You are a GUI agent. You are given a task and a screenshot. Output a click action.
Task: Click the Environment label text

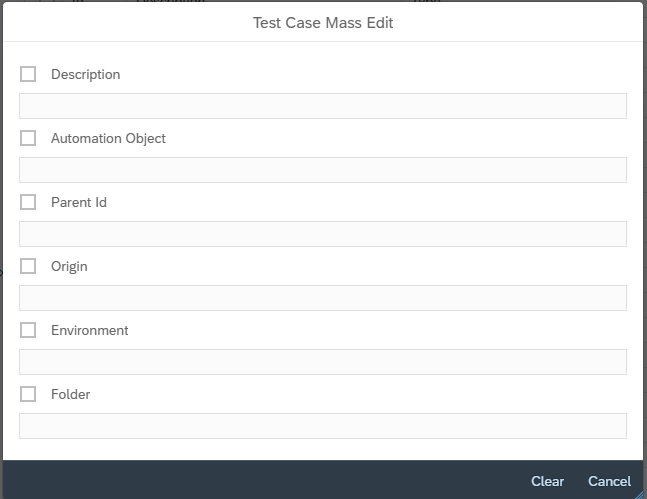(x=89, y=330)
